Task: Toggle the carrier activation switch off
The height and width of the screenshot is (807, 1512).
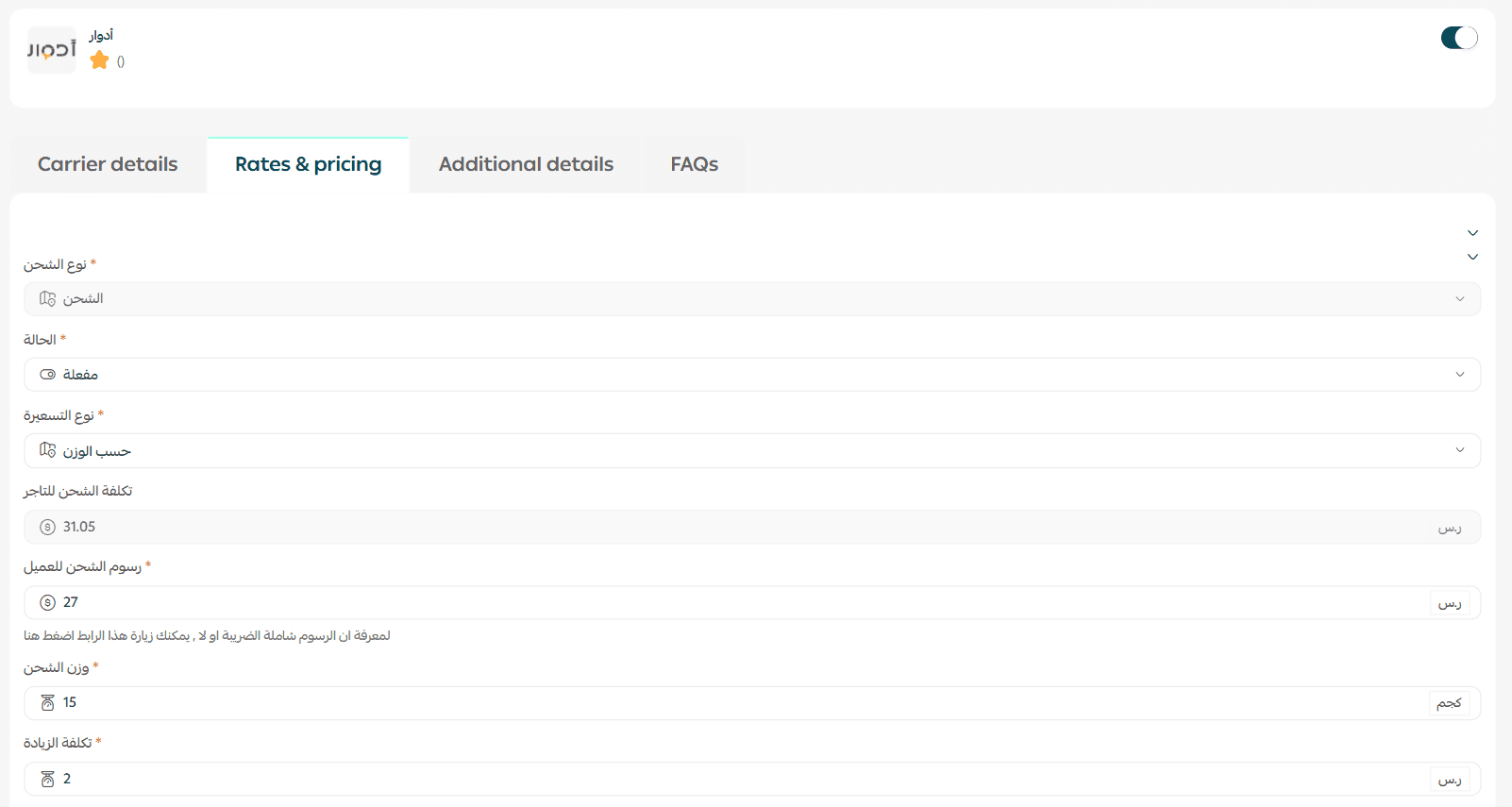Action: click(x=1458, y=38)
